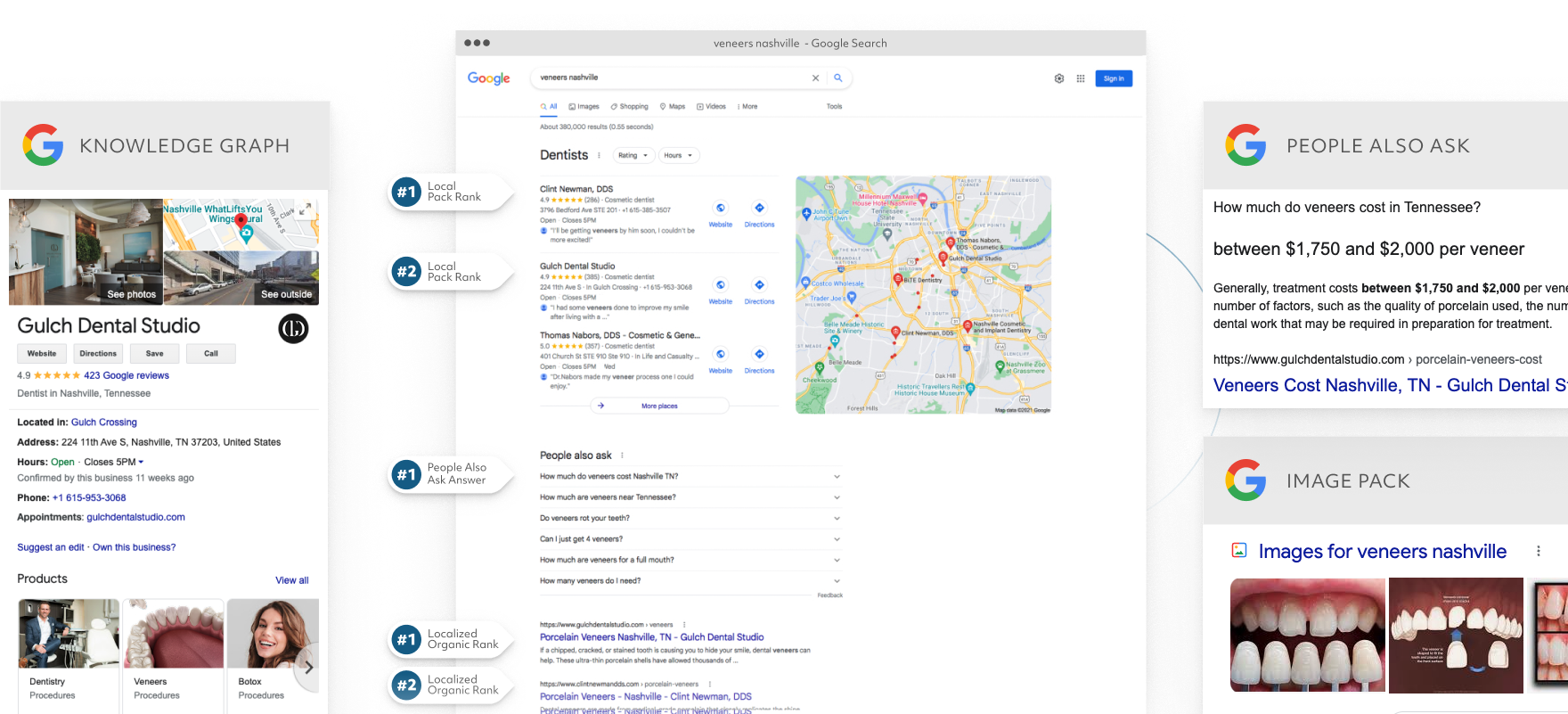
Task: Expand hours next to Closes 5PM
Action: pos(141,462)
